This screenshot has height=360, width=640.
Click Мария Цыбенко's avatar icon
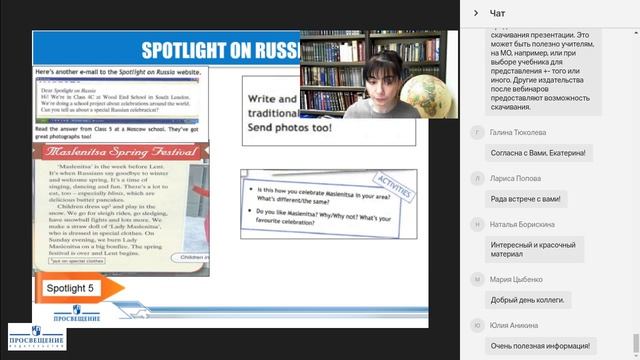click(x=477, y=279)
